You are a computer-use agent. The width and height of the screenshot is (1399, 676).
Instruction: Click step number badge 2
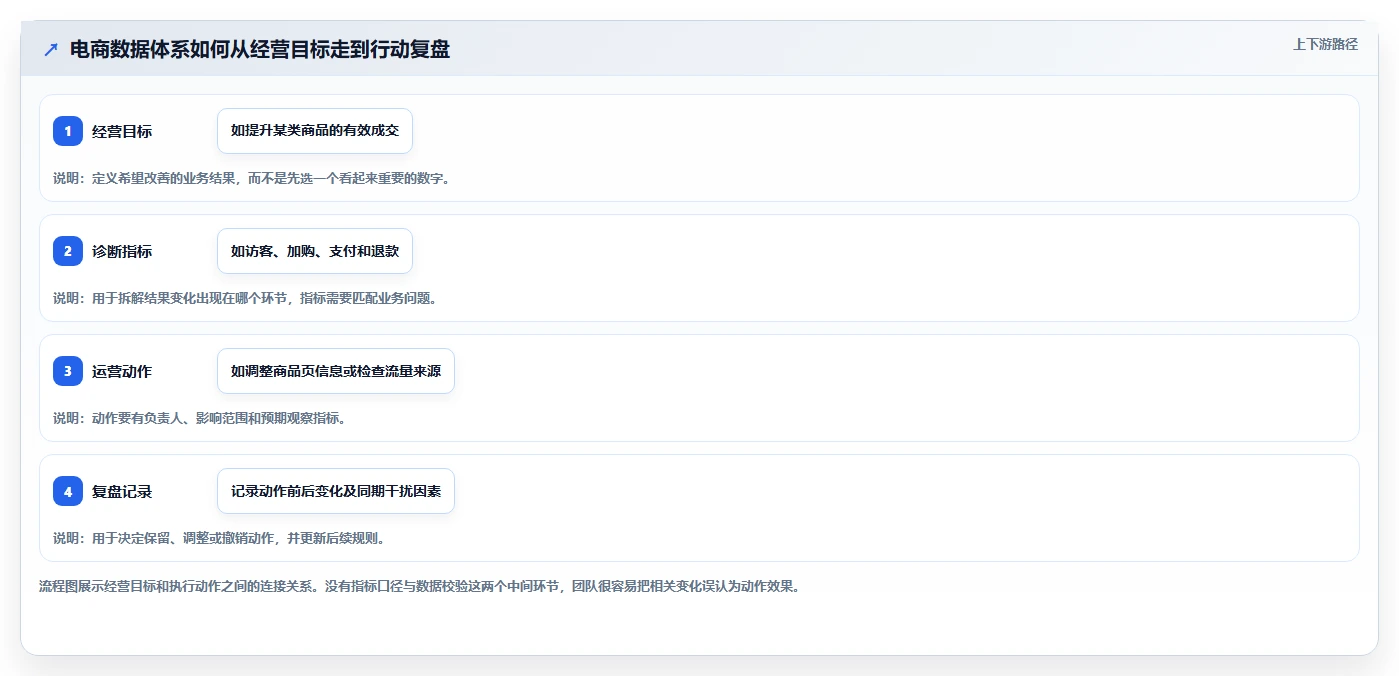[x=68, y=251]
